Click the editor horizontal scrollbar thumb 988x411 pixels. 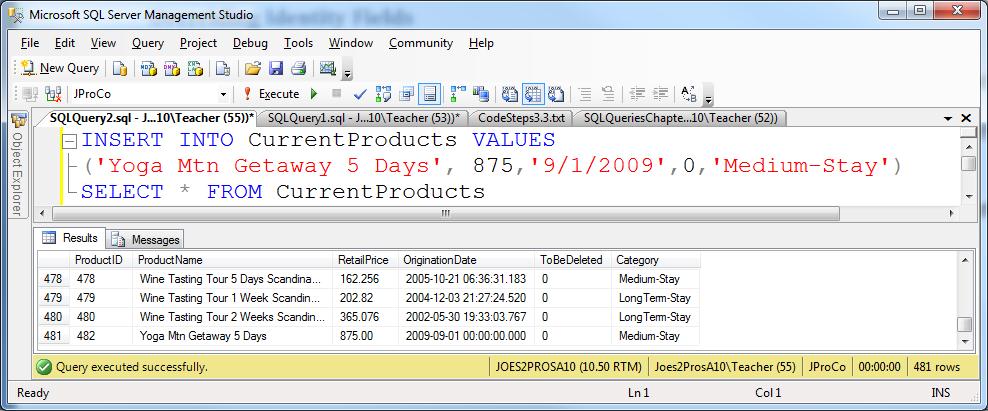445,214
